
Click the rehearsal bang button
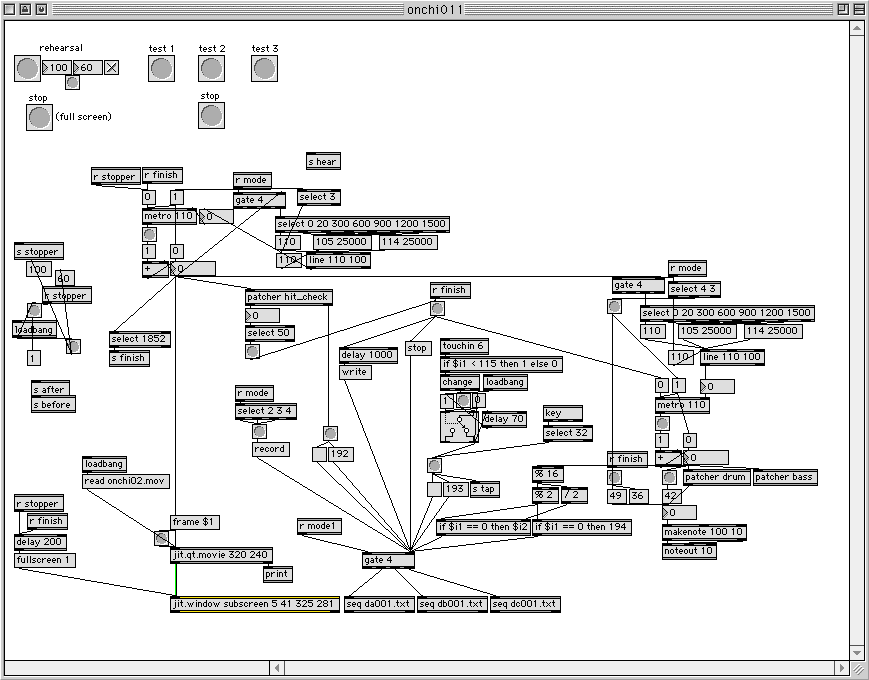click(27, 68)
